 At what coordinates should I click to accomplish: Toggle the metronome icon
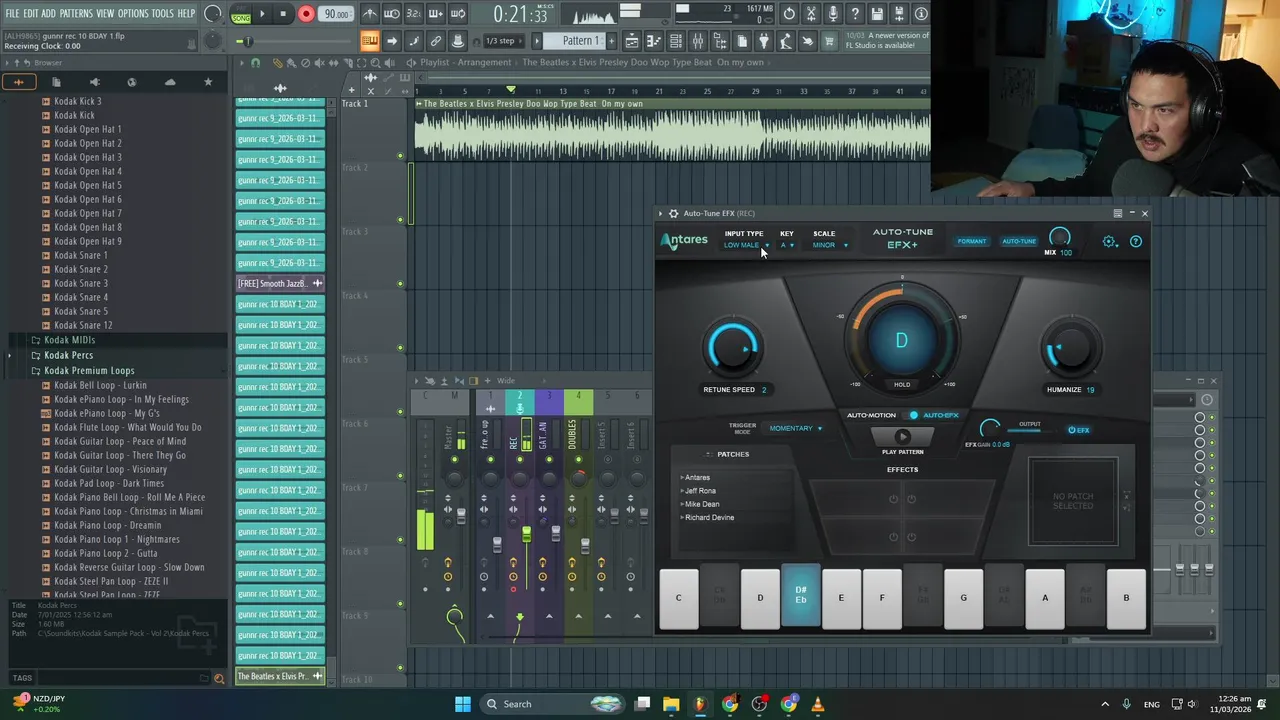pyautogui.click(x=370, y=14)
